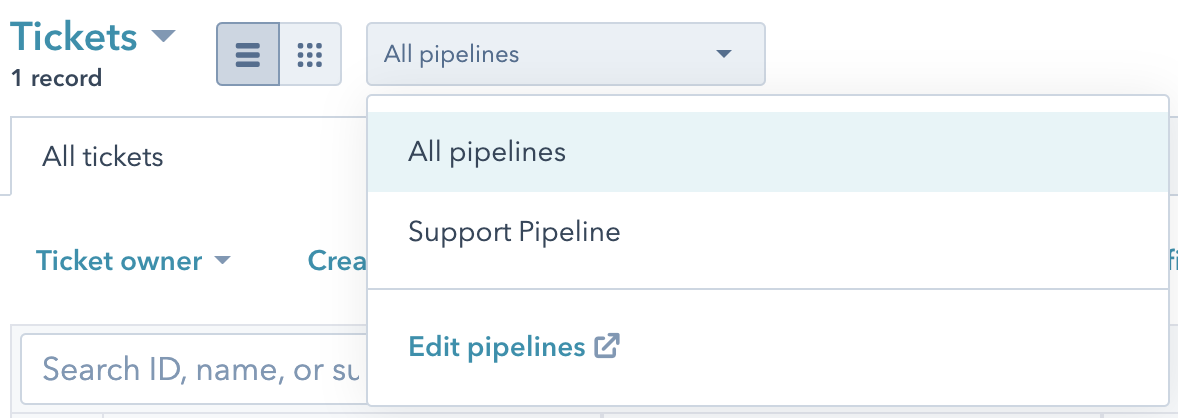Click the All pipelines text in selector
1178x418 pixels.
451,54
